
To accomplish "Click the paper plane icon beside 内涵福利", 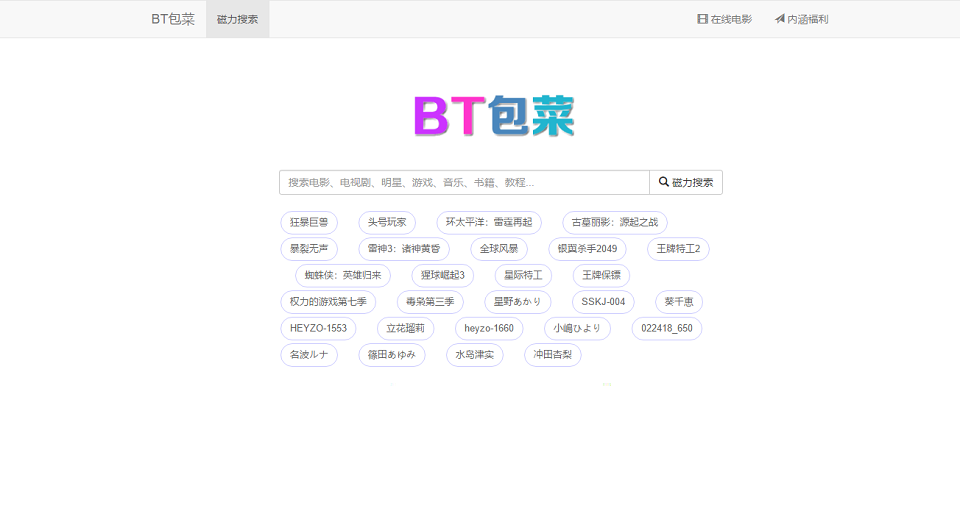I will pos(779,19).
